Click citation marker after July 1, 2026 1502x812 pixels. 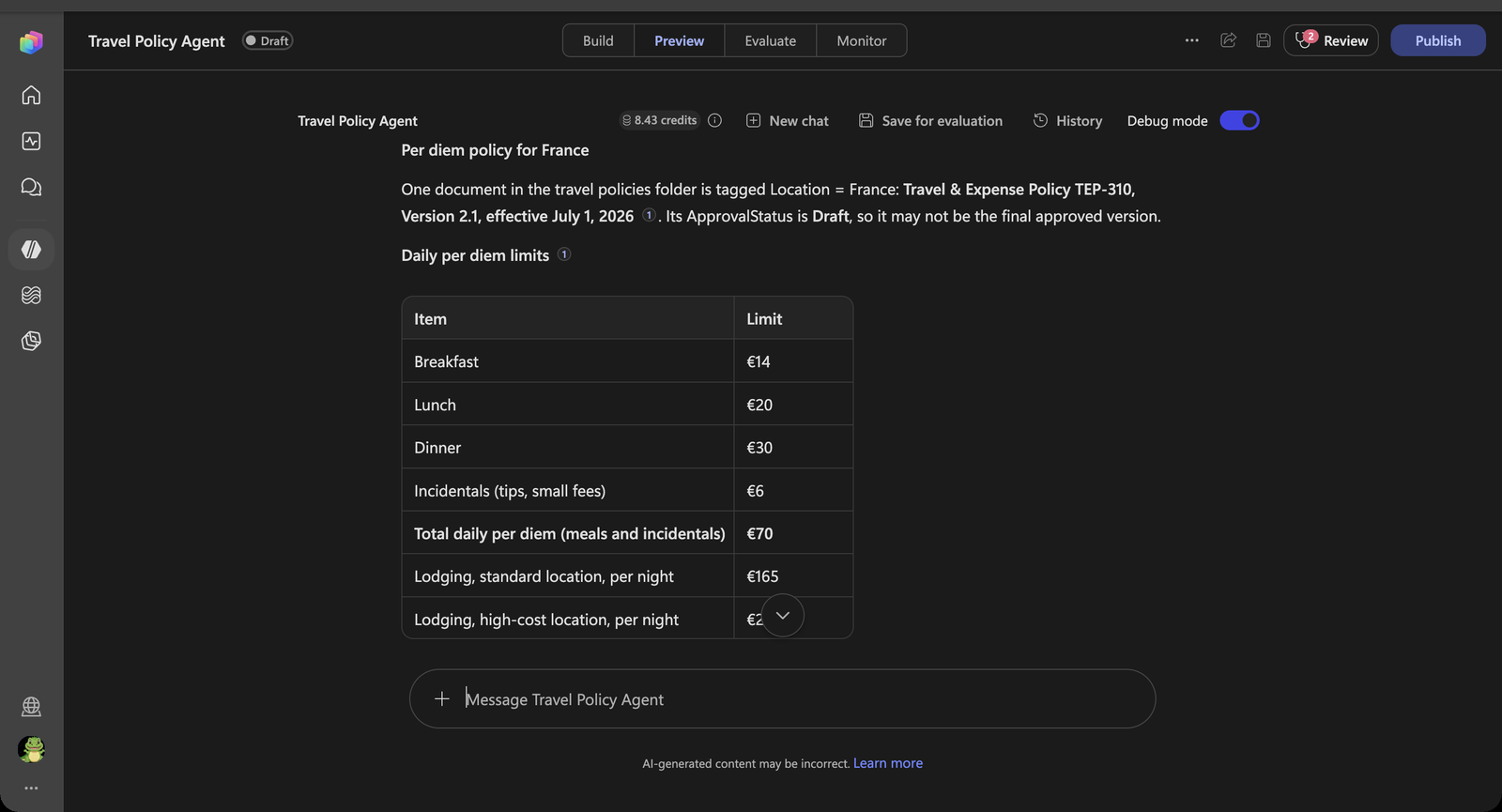(x=649, y=215)
